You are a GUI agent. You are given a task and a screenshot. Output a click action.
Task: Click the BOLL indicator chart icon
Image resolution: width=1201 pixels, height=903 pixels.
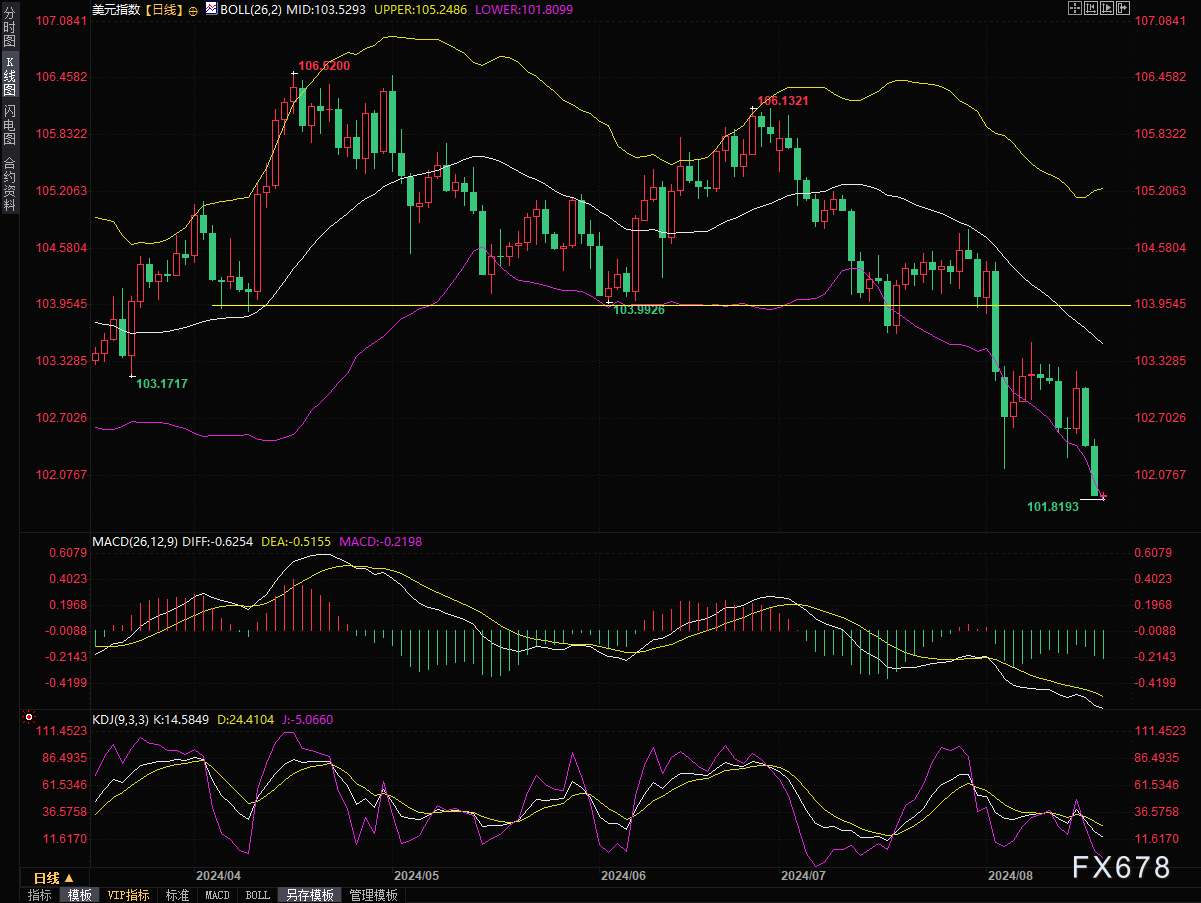click(x=211, y=8)
